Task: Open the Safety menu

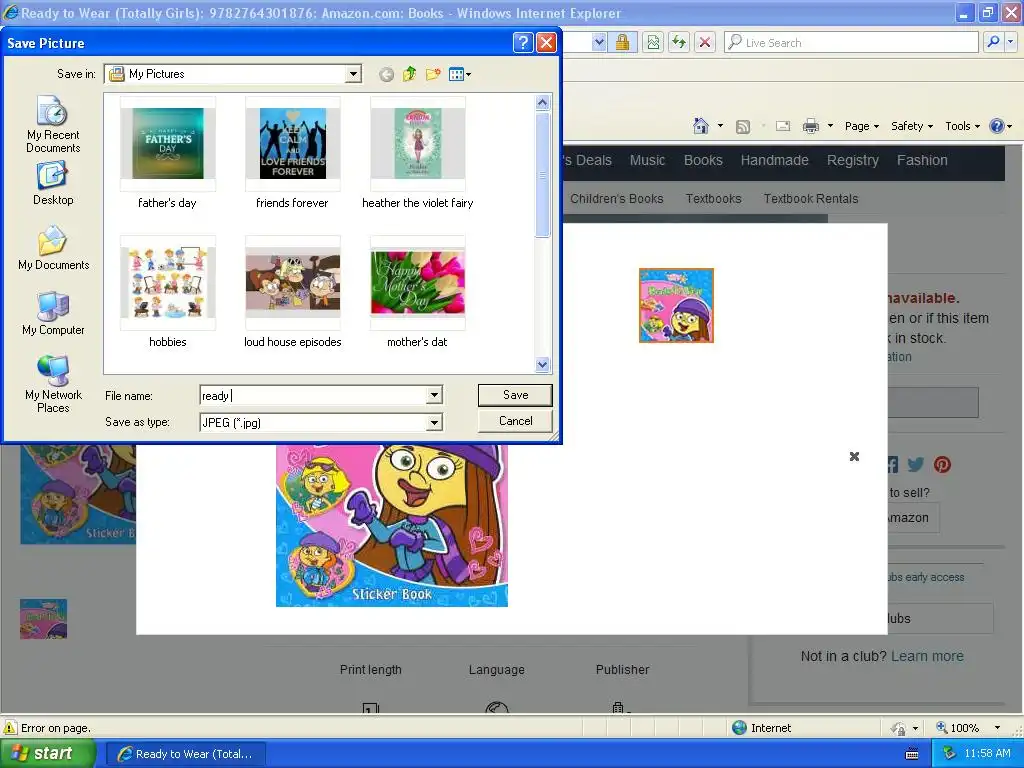Action: (912, 126)
